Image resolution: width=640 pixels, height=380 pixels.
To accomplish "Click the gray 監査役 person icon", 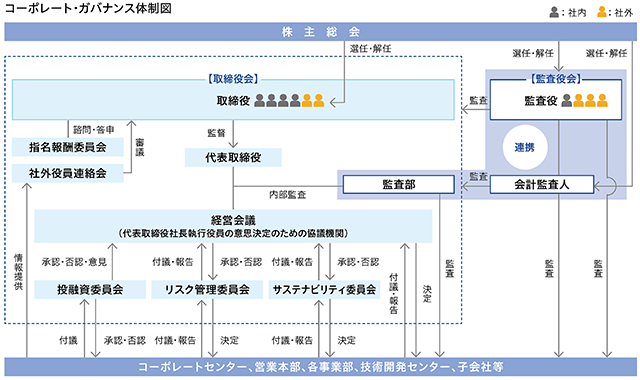I will (x=567, y=100).
